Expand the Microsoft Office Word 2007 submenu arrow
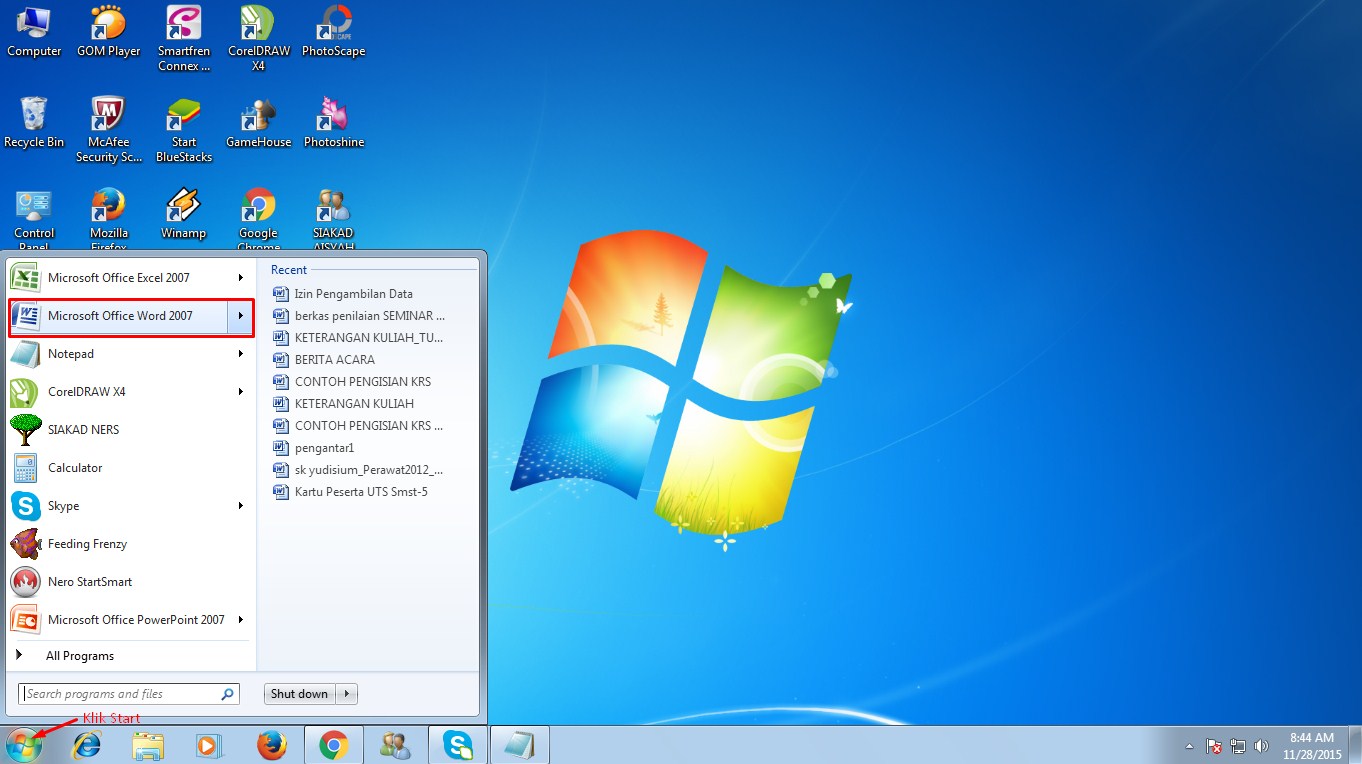This screenshot has width=1362, height=764. point(240,315)
